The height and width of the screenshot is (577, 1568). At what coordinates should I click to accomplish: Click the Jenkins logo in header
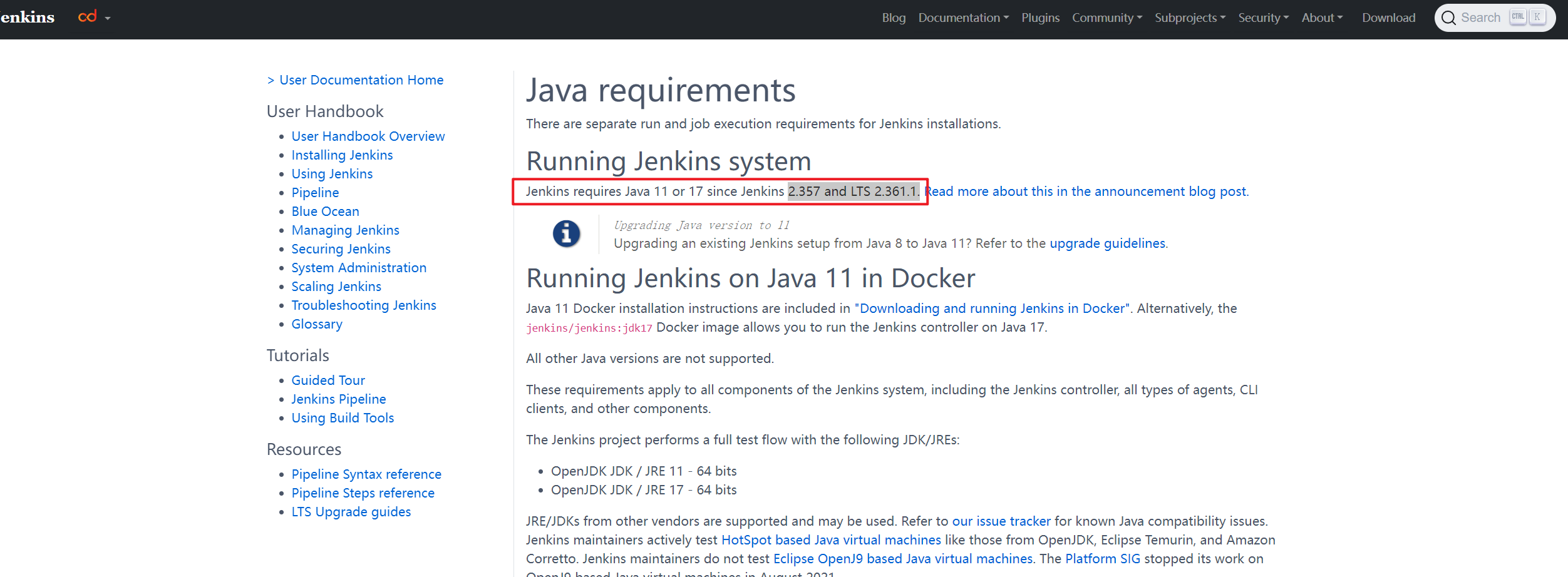pyautogui.click(x=28, y=17)
